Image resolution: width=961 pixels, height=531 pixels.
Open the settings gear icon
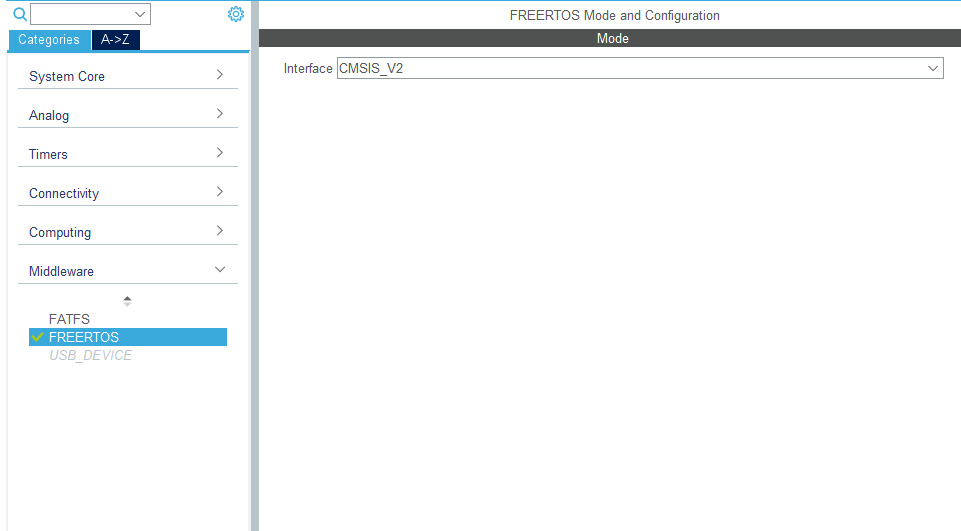[x=235, y=14]
